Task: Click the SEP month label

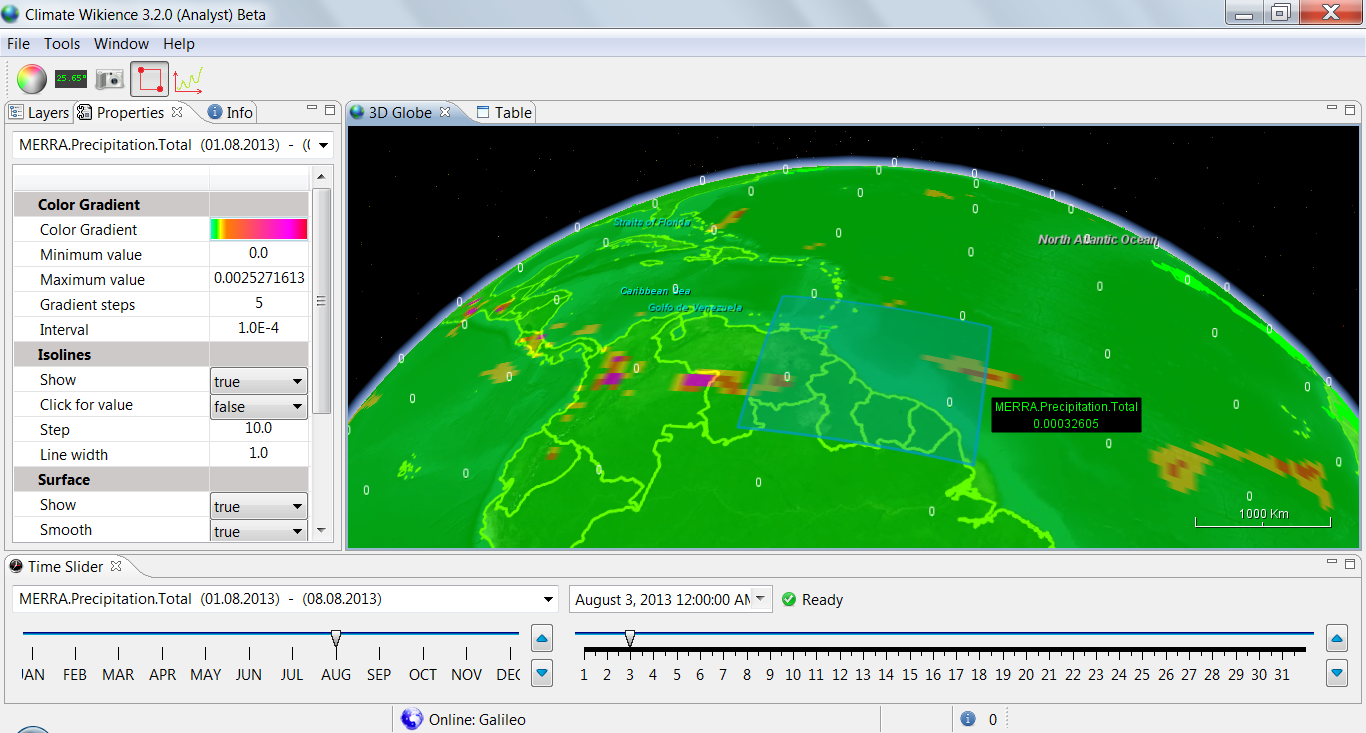Action: click(379, 675)
